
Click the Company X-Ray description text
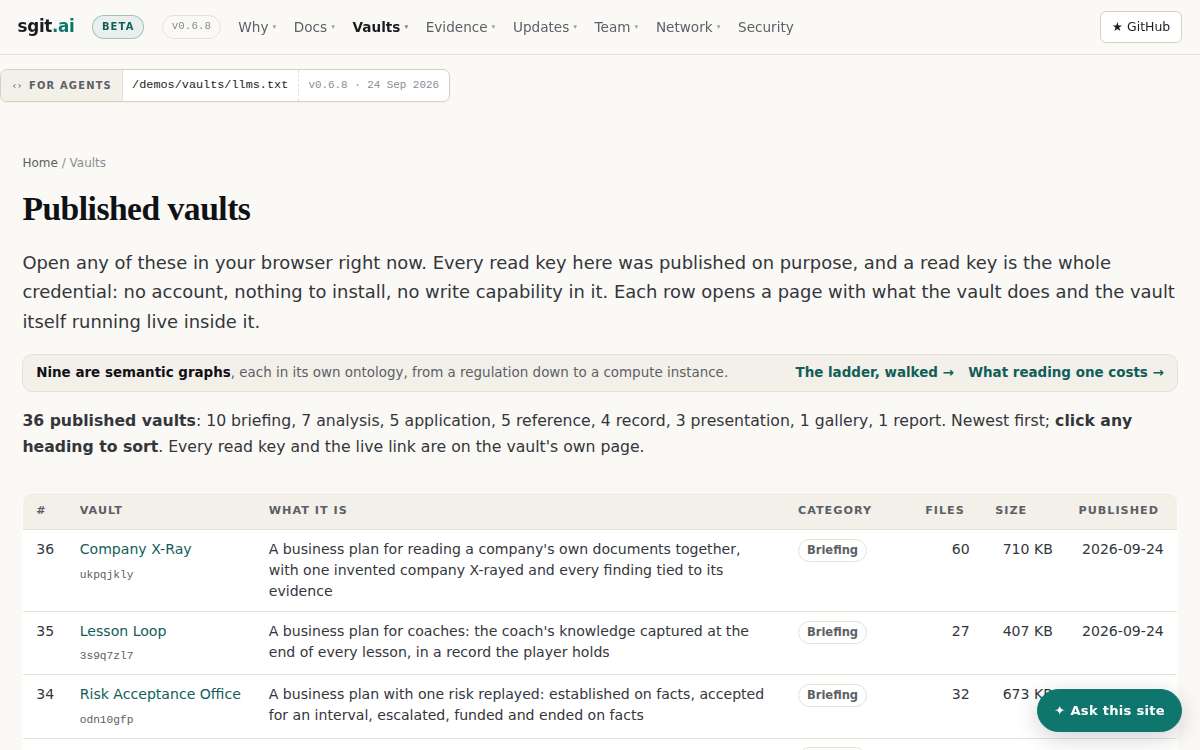(x=505, y=570)
